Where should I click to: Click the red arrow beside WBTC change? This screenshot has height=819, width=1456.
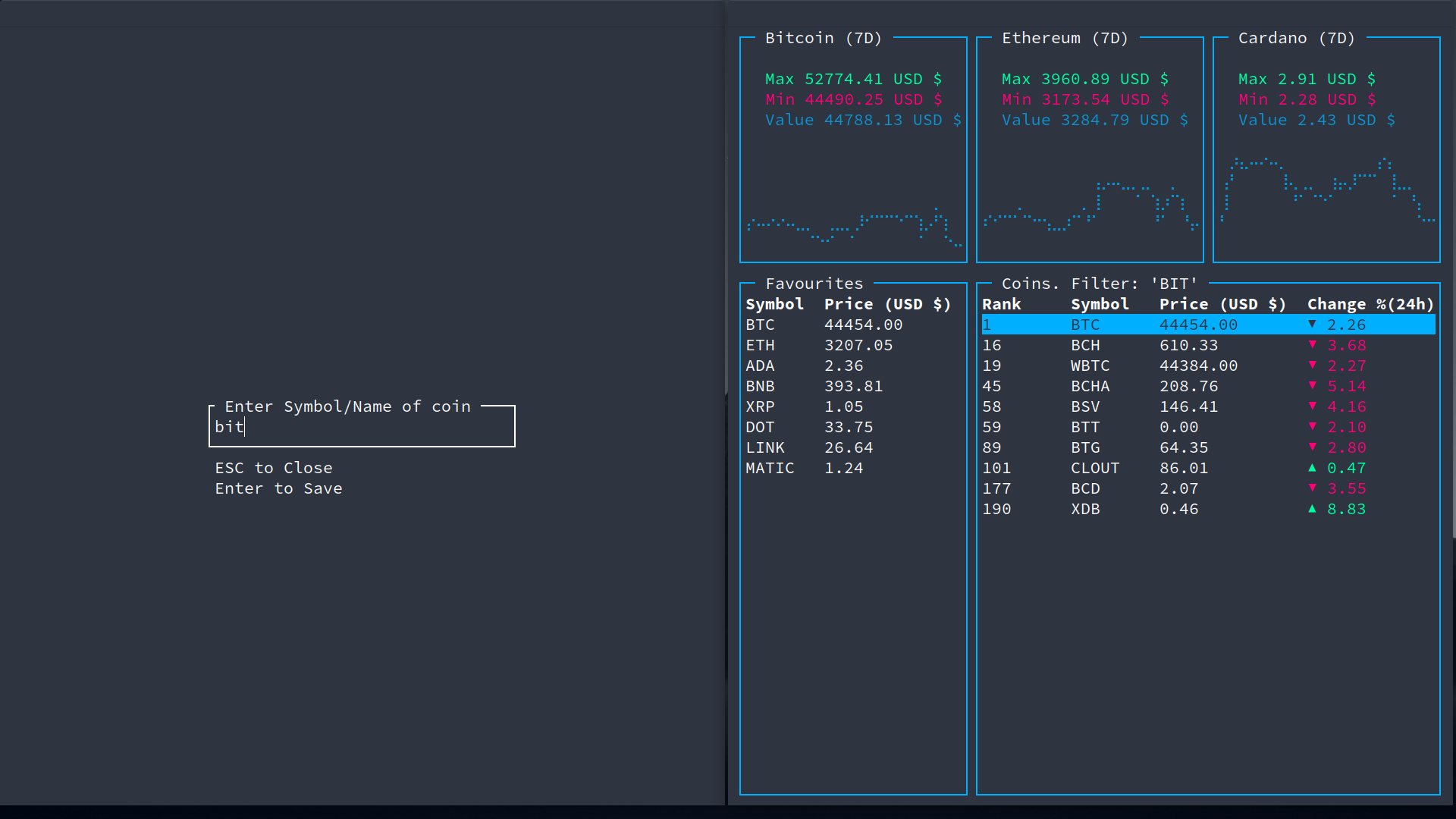coord(1312,366)
